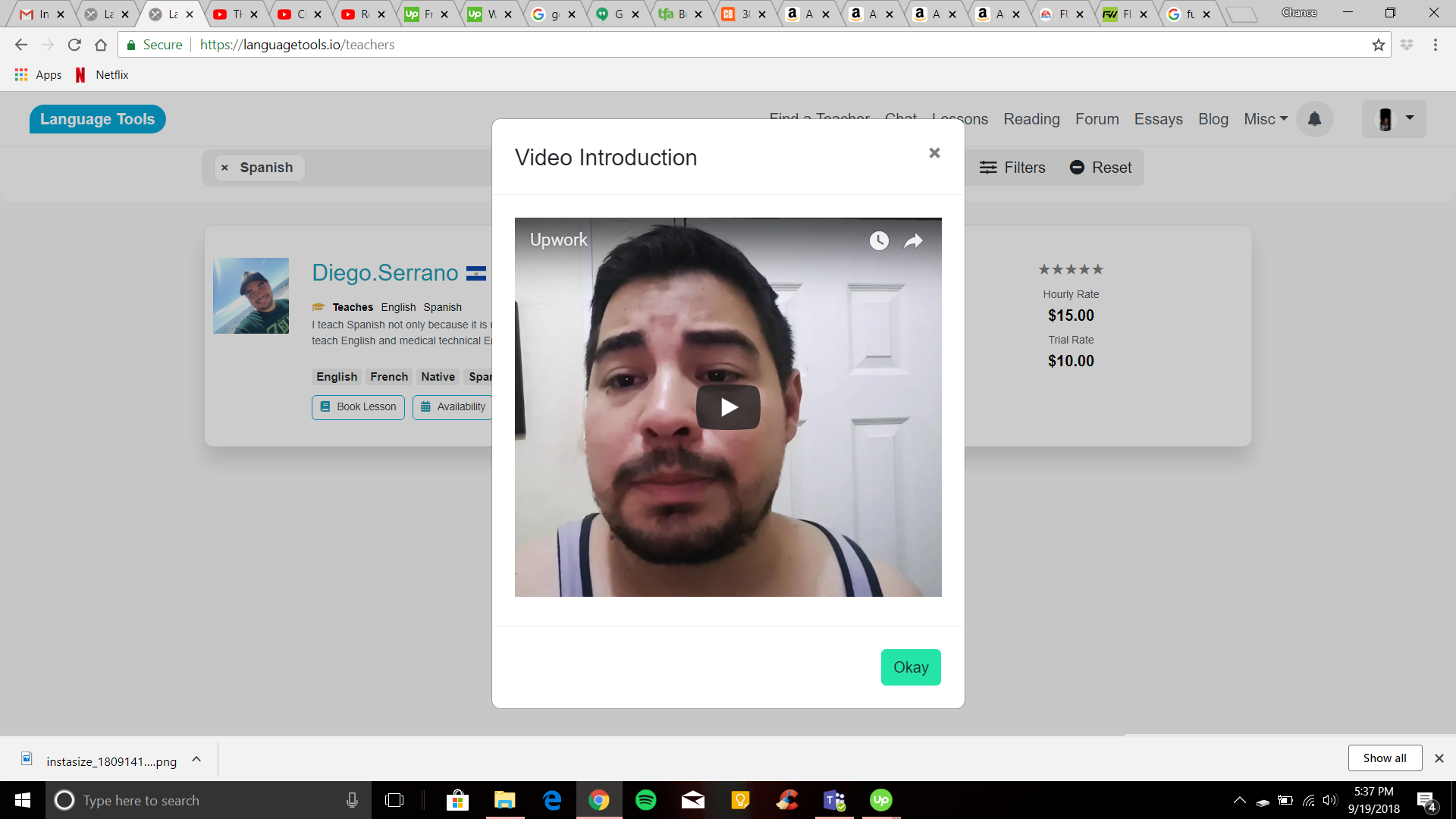This screenshot has height=819, width=1456.
Task: Close the Video Introduction dialog
Action: (x=934, y=153)
